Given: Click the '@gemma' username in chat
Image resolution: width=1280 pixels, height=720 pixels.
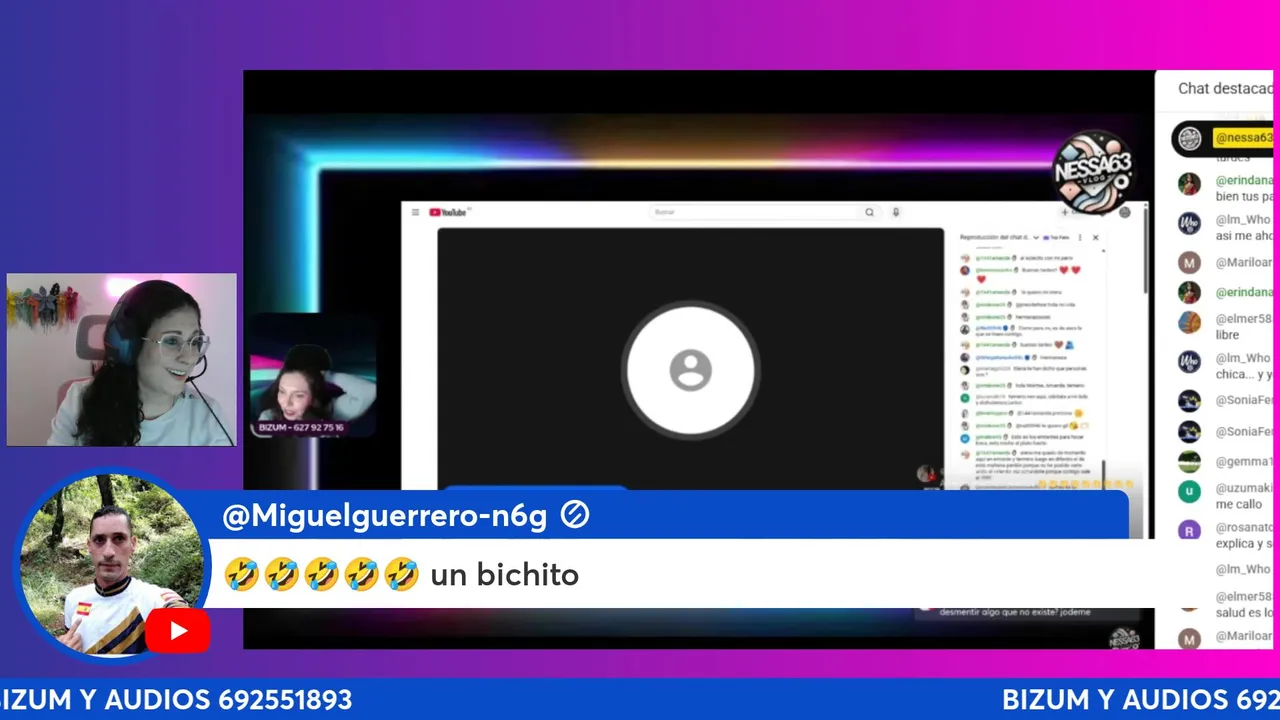Looking at the screenshot, I should pos(1244,462).
